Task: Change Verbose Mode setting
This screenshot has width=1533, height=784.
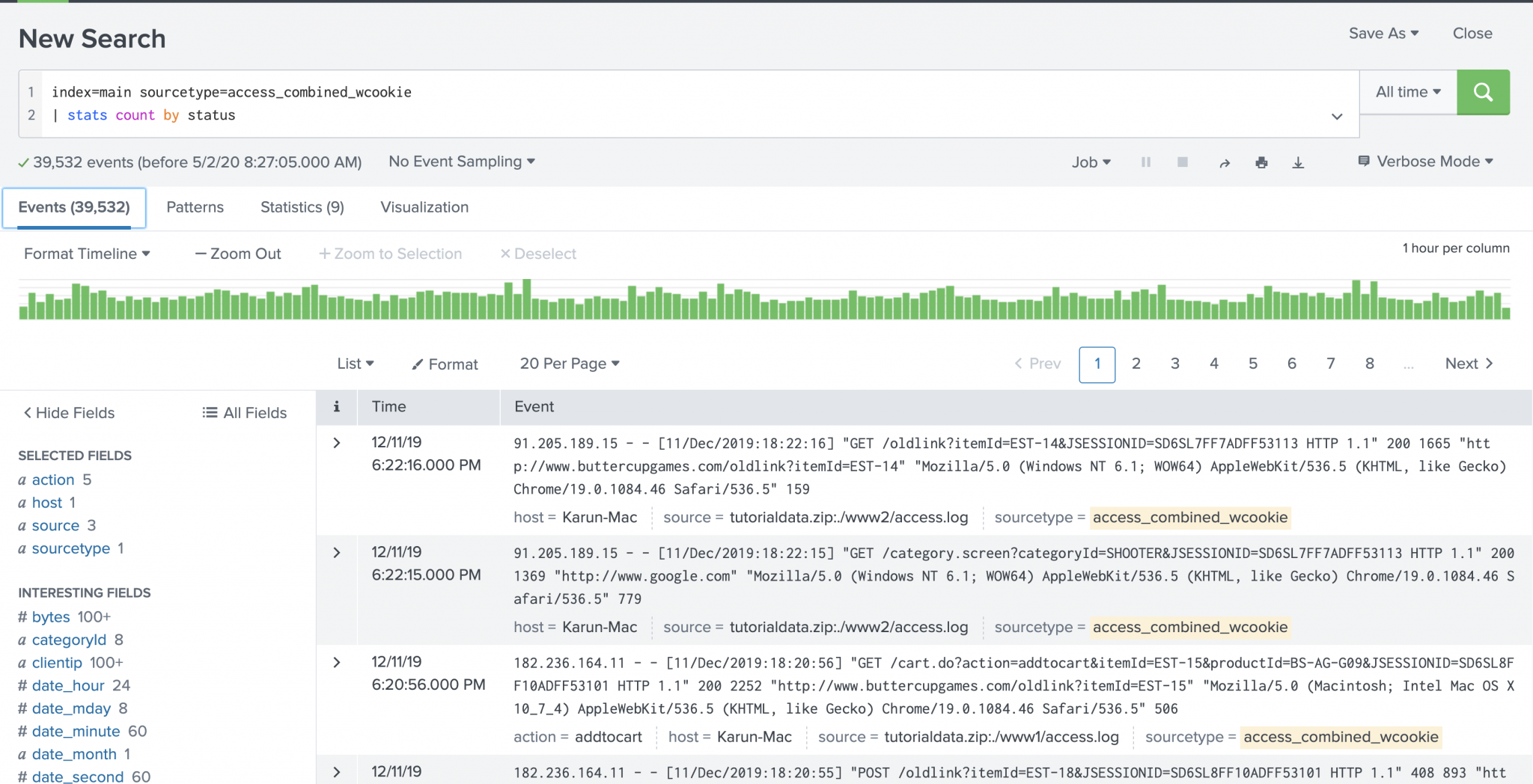Action: pyautogui.click(x=1425, y=162)
